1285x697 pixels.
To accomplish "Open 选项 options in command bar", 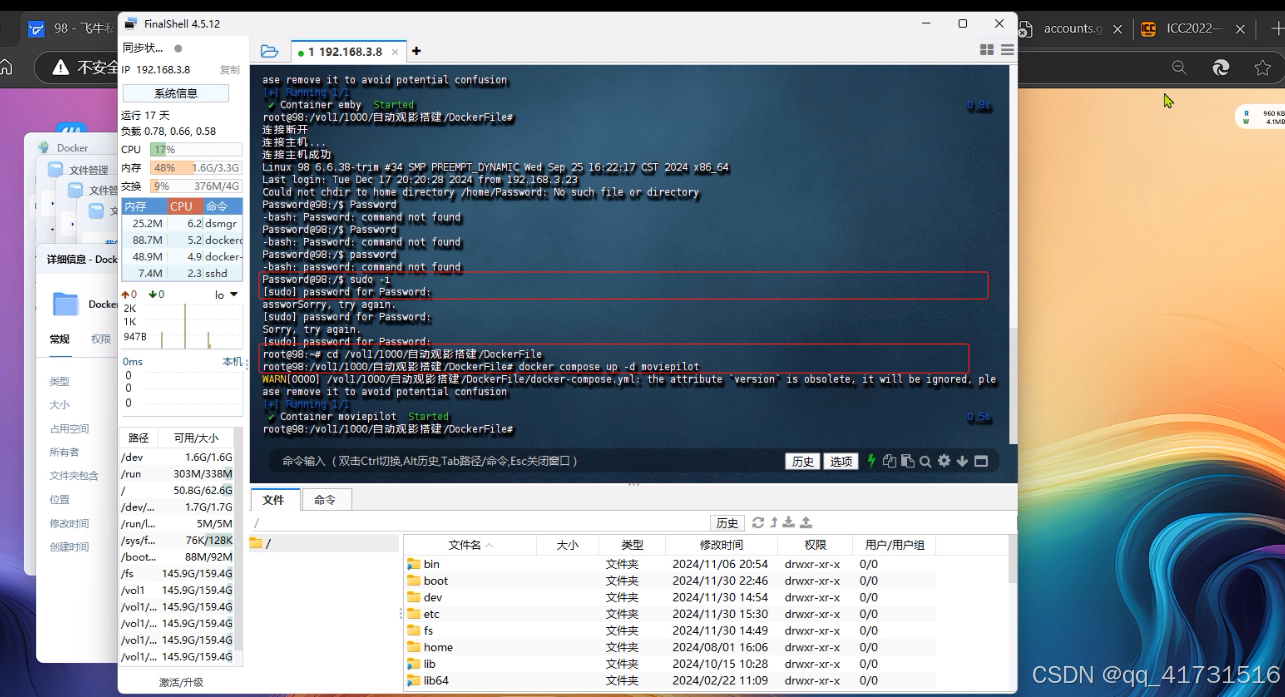I will coord(841,461).
